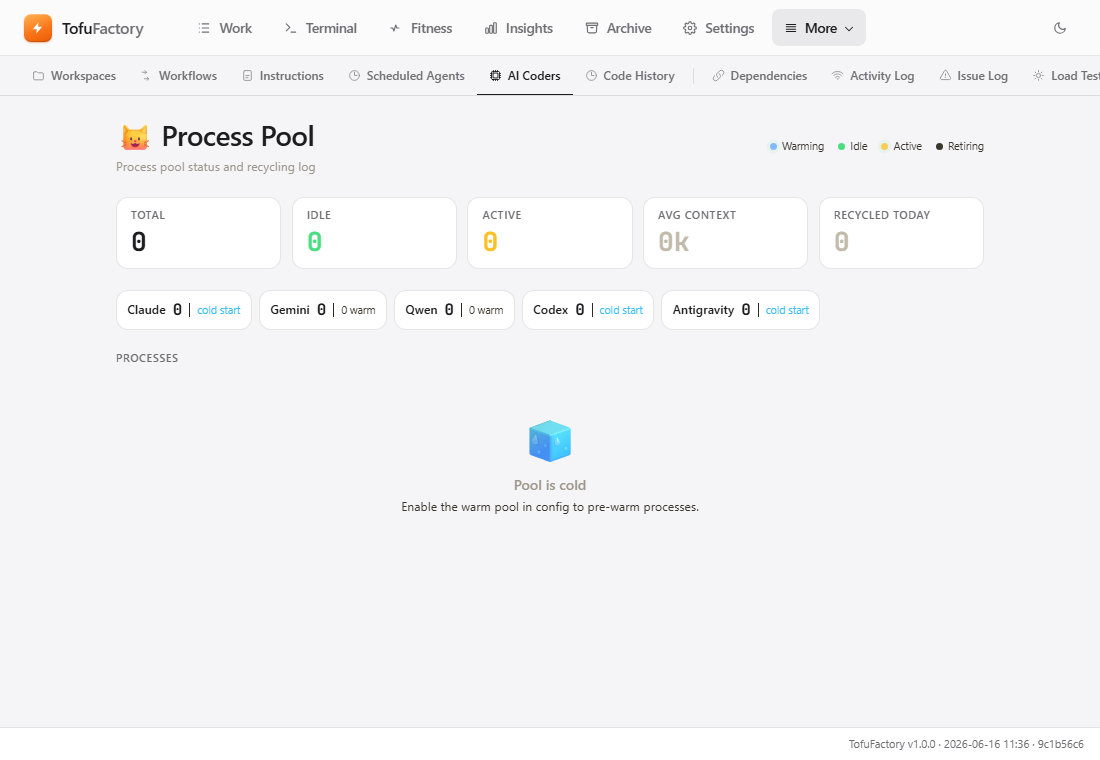Open the Dependencies subtab
The width and height of the screenshot is (1100, 760).
pos(760,76)
